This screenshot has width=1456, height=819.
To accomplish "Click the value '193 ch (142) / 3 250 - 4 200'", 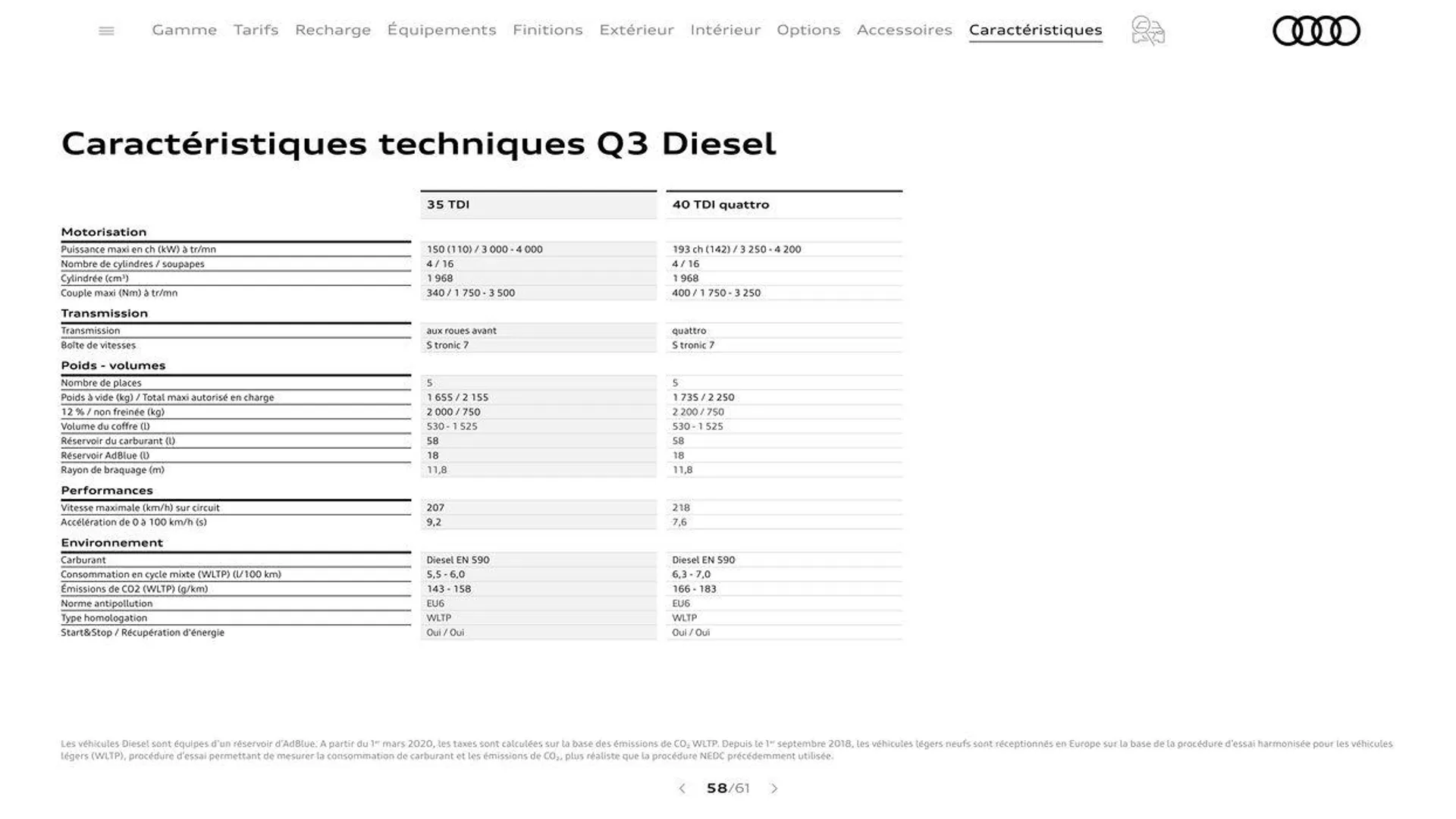I will coord(736,249).
